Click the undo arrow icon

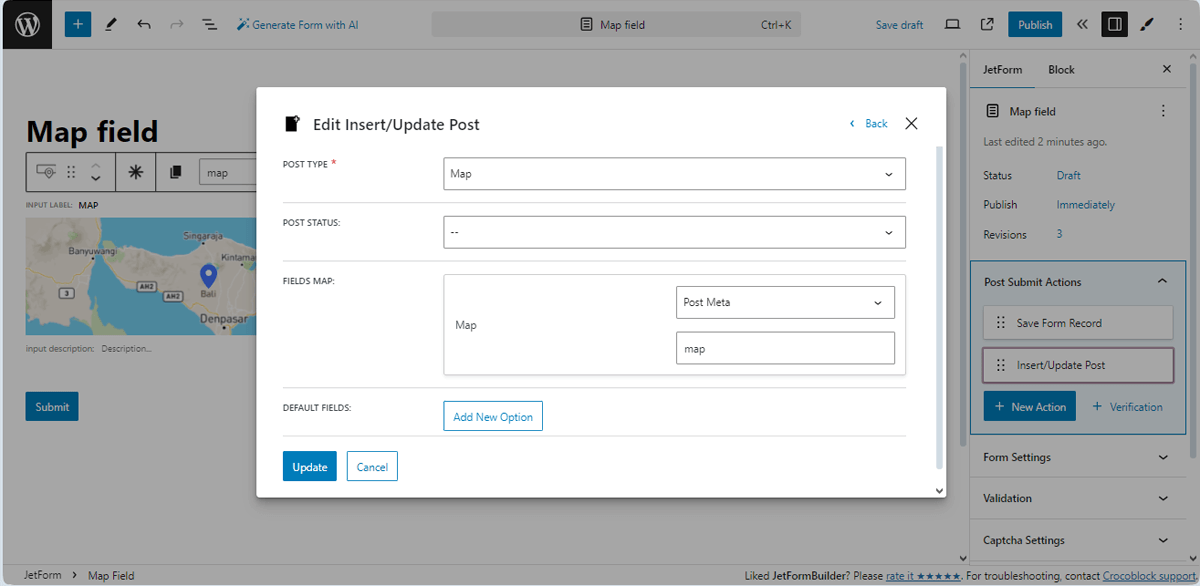[x=144, y=25]
